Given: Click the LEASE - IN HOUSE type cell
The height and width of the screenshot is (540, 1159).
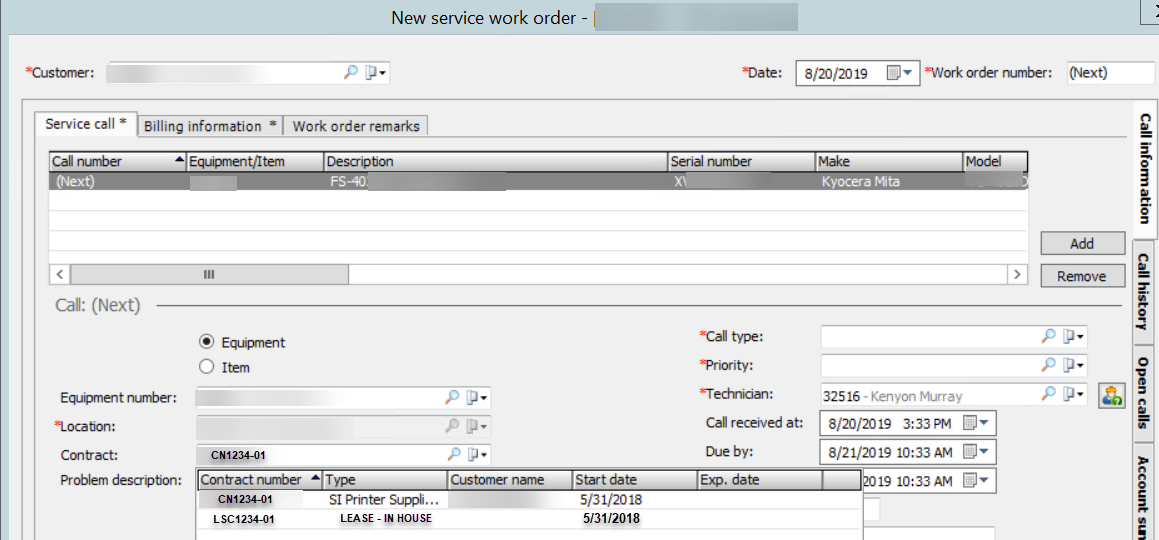Looking at the screenshot, I should (x=386, y=519).
